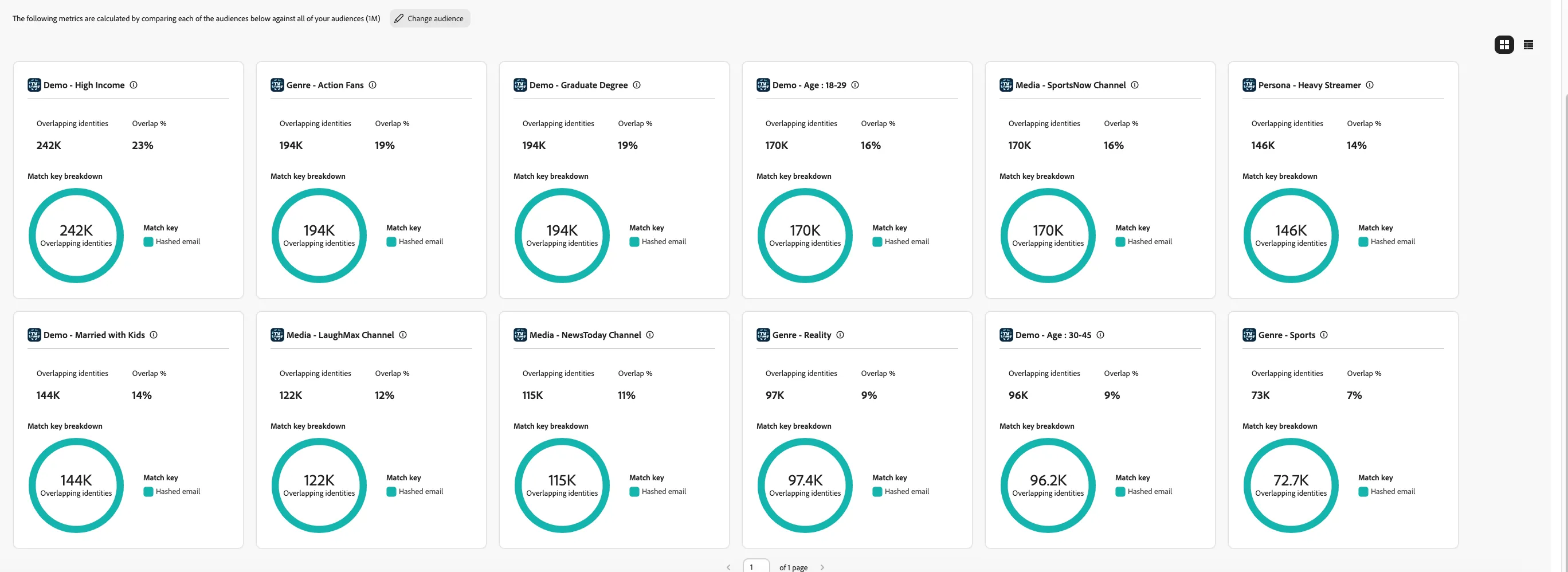Image resolution: width=1568 pixels, height=572 pixels.
Task: Click info icon for Demo - Married with Kids
Action: [154, 335]
